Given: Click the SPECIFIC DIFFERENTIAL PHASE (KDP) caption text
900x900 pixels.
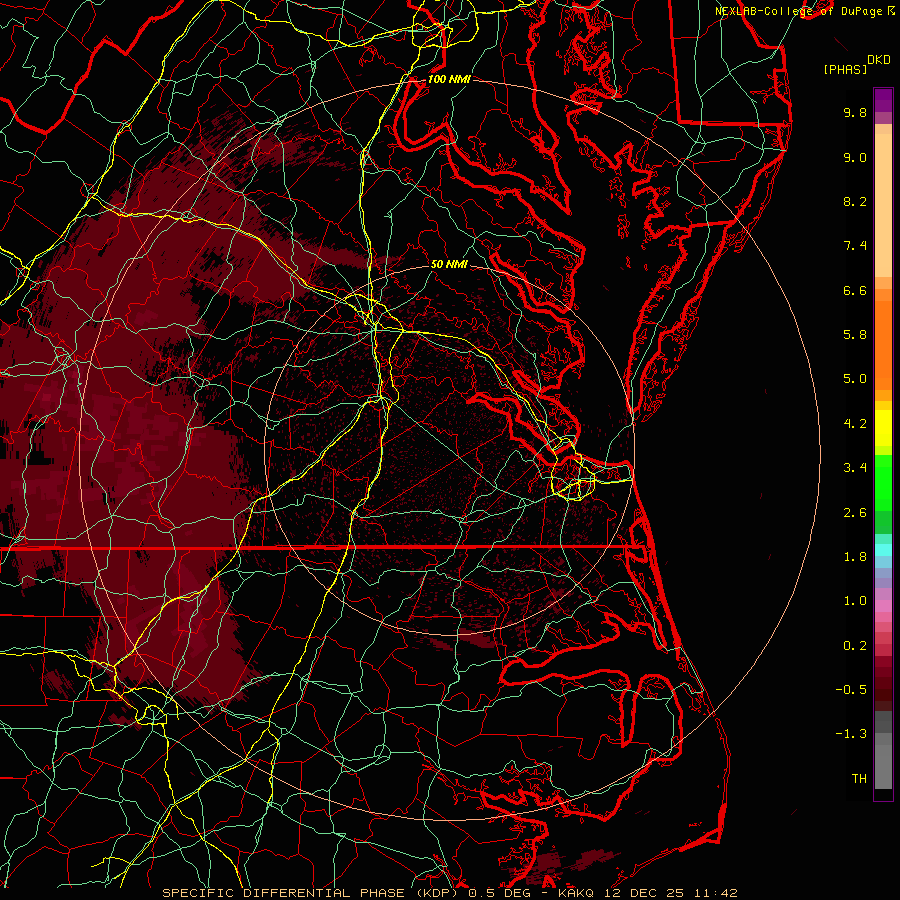Looking at the screenshot, I should [x=310, y=893].
